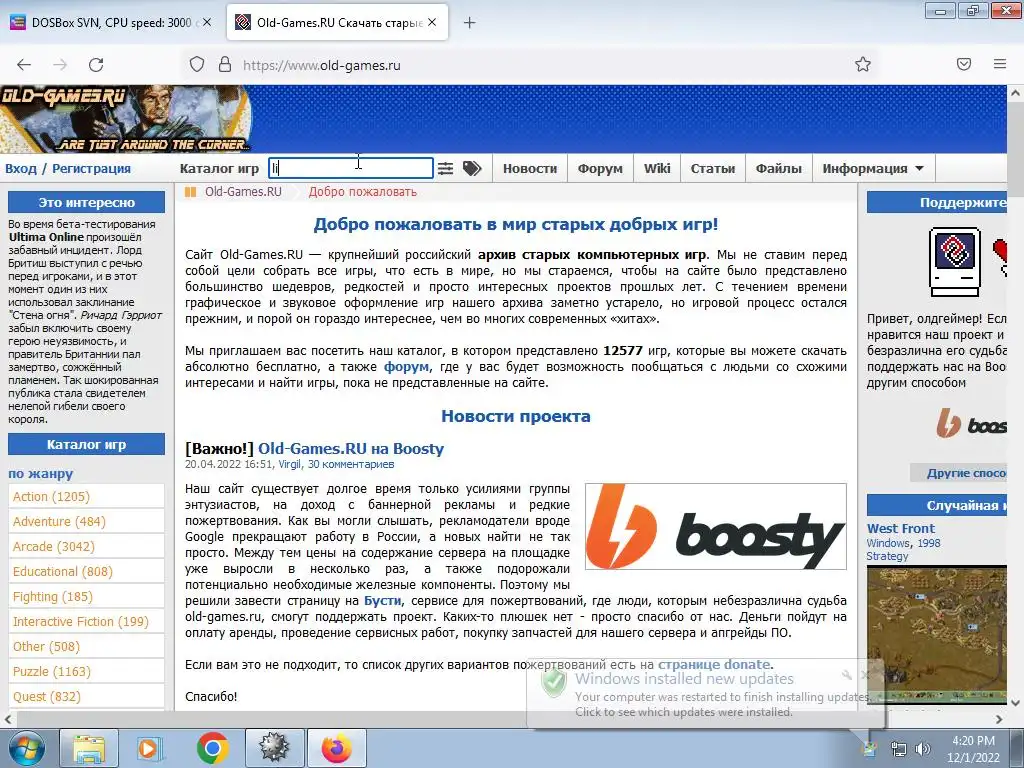Open the Форум menu item
The height and width of the screenshot is (768, 1024).
(x=600, y=168)
